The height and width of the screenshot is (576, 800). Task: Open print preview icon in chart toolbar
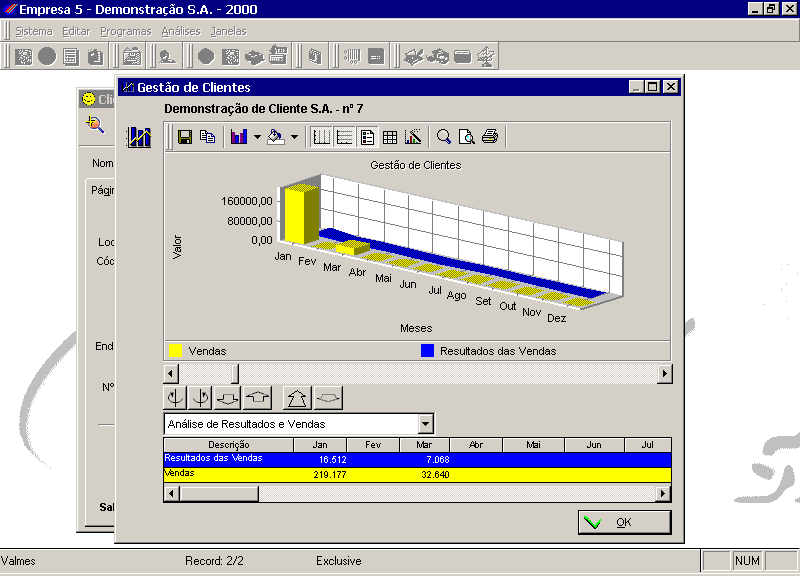tap(466, 137)
